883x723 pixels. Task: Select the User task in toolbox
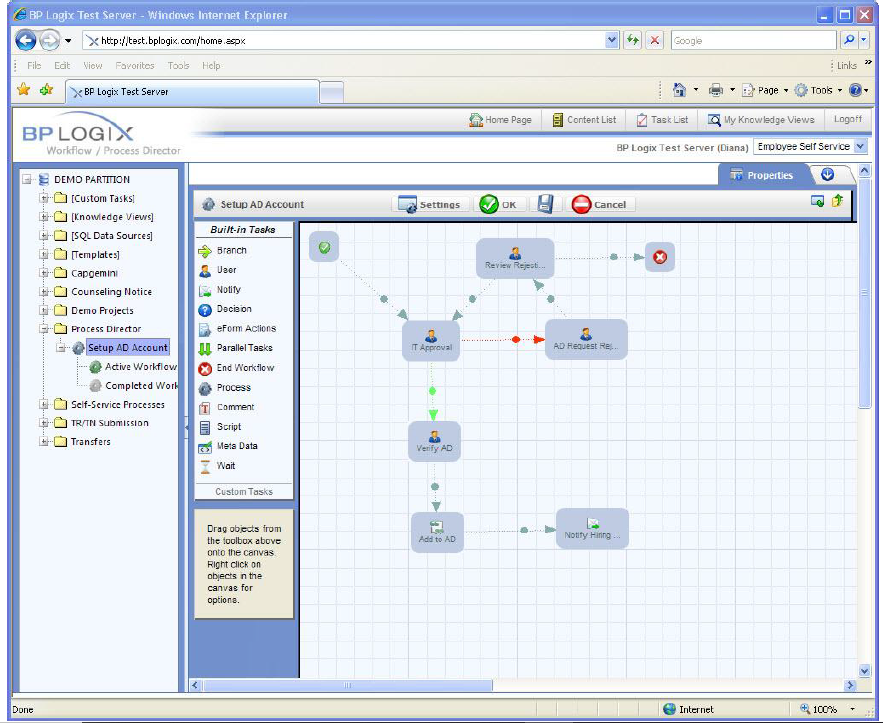click(218, 270)
